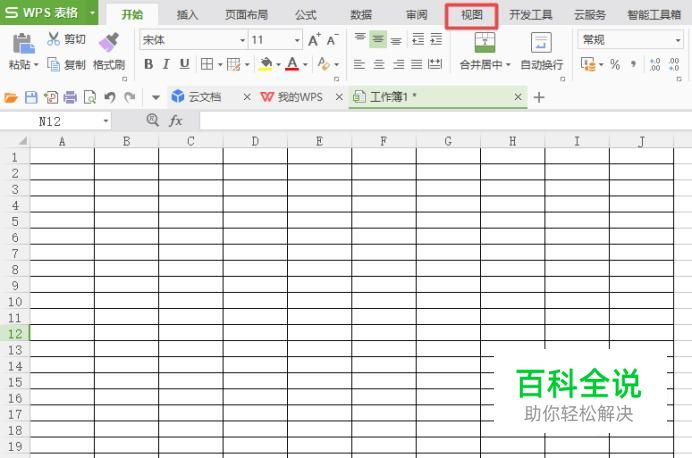
Task: Center text horizontally
Action: pos(379,64)
